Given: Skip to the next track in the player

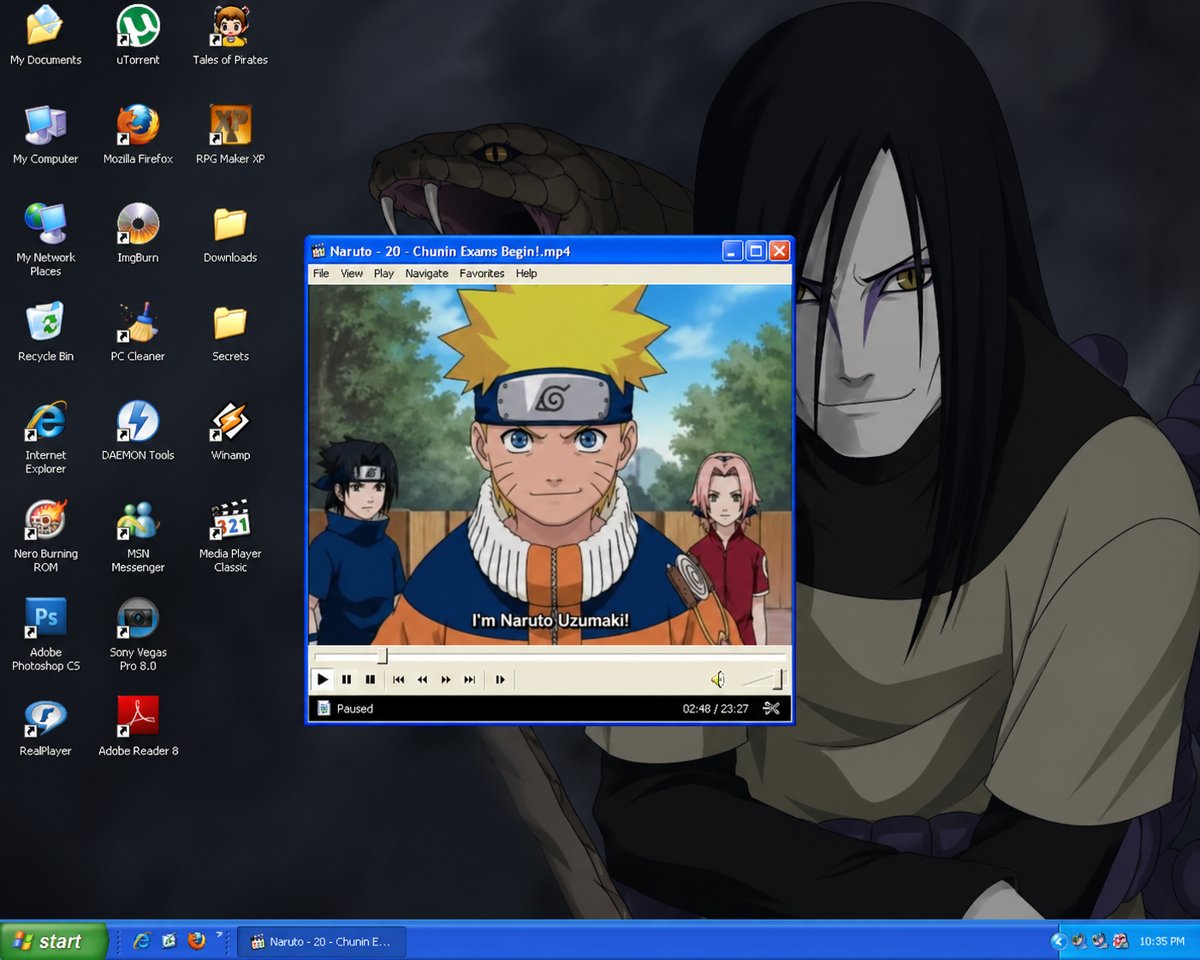Looking at the screenshot, I should (469, 679).
